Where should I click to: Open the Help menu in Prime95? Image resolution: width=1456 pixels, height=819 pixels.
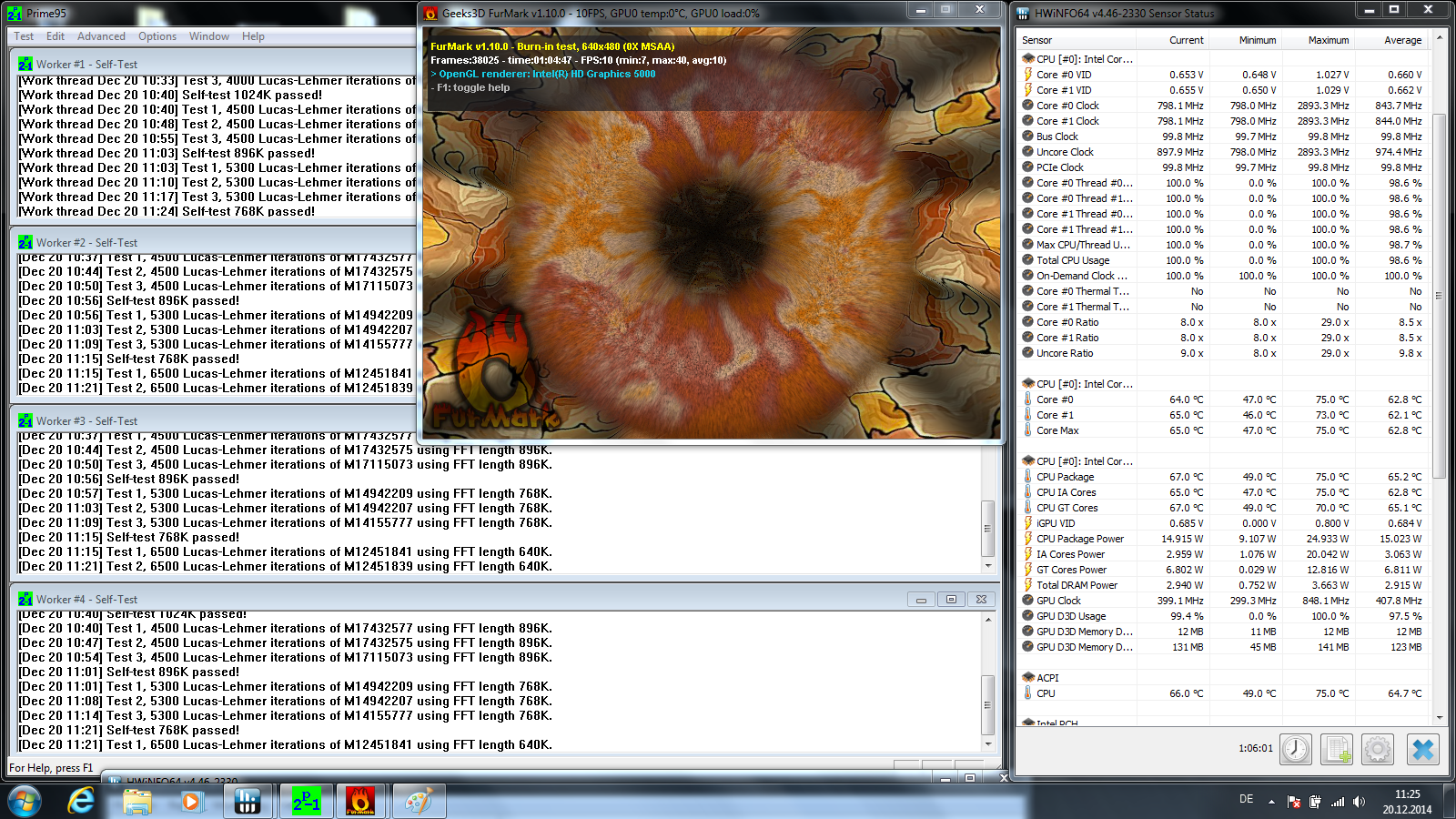[x=253, y=36]
